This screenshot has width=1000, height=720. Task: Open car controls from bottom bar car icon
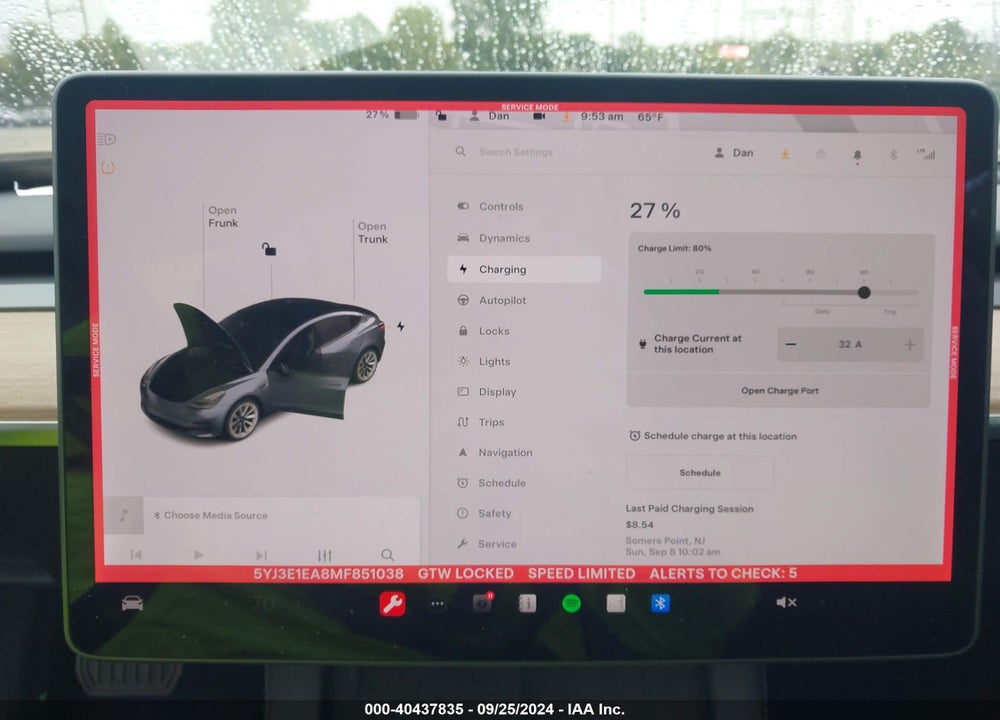(132, 603)
